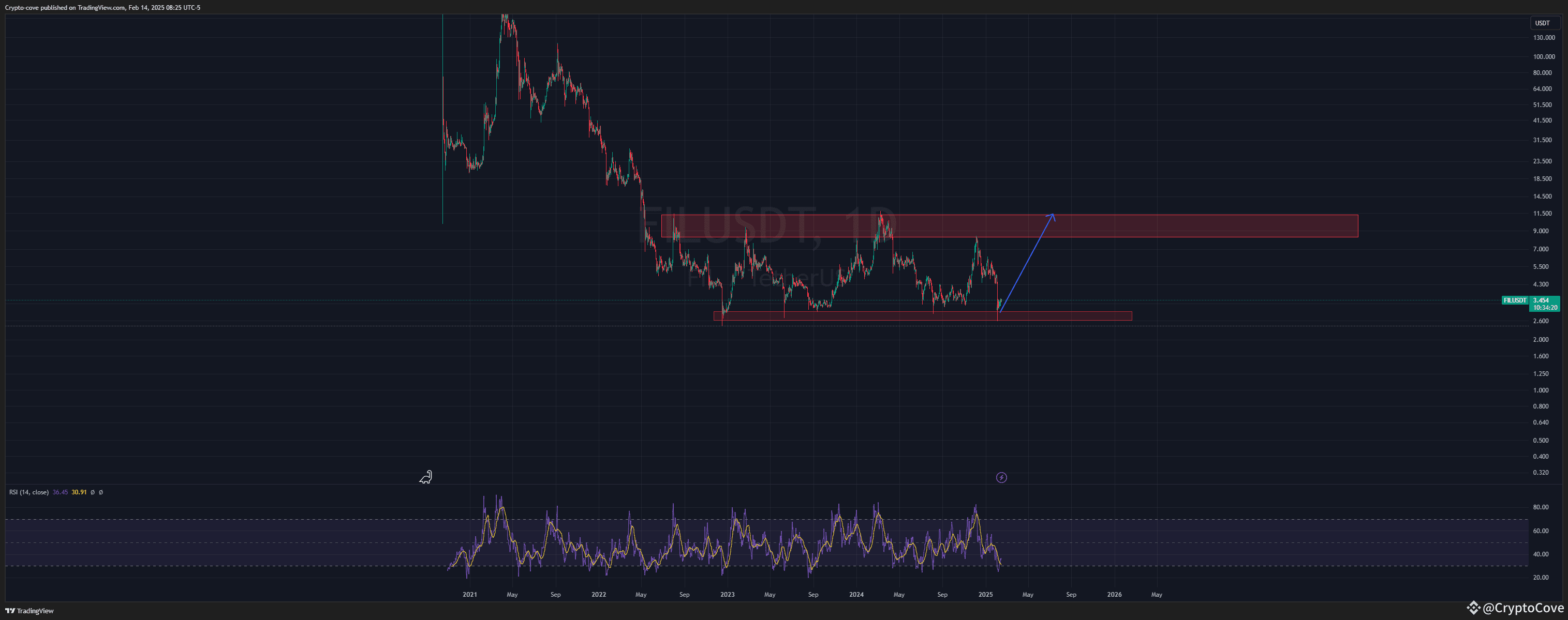Click the FILUSDT symbol price label

(1514, 300)
